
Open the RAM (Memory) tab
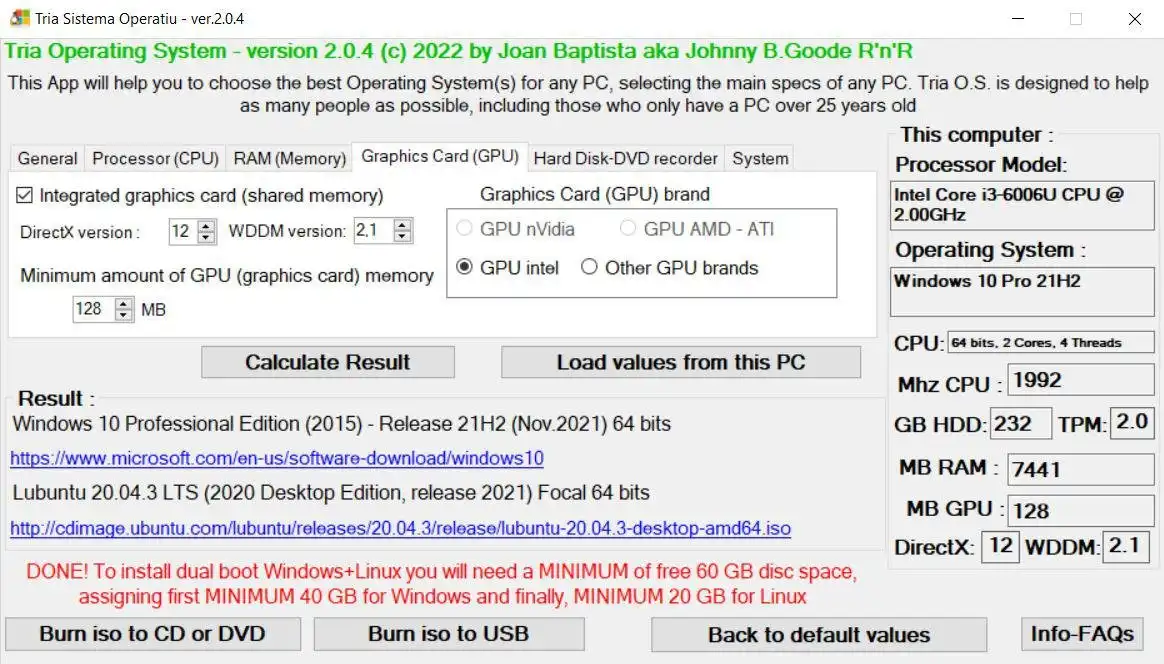tap(290, 158)
